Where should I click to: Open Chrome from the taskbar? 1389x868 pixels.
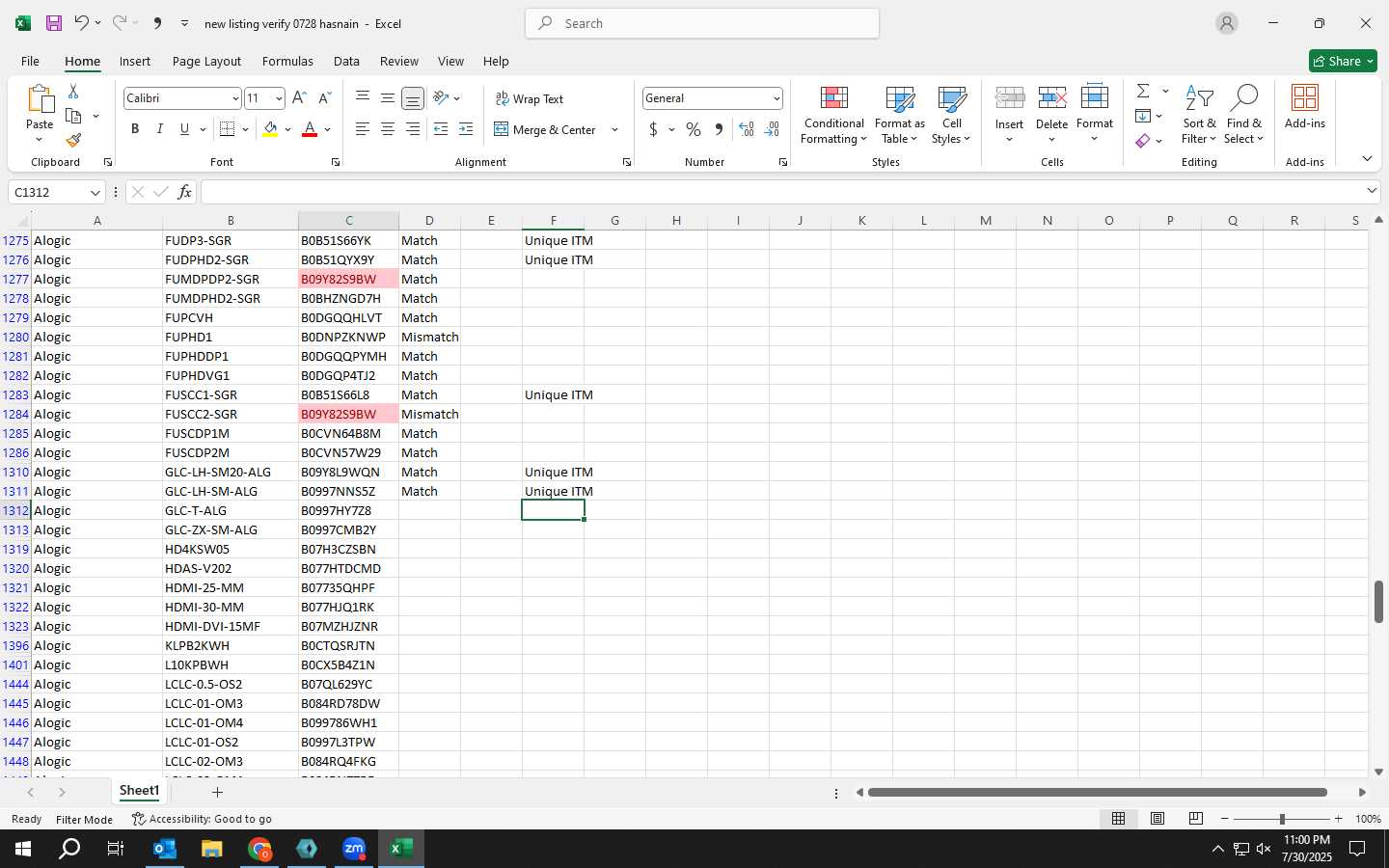pyautogui.click(x=259, y=849)
